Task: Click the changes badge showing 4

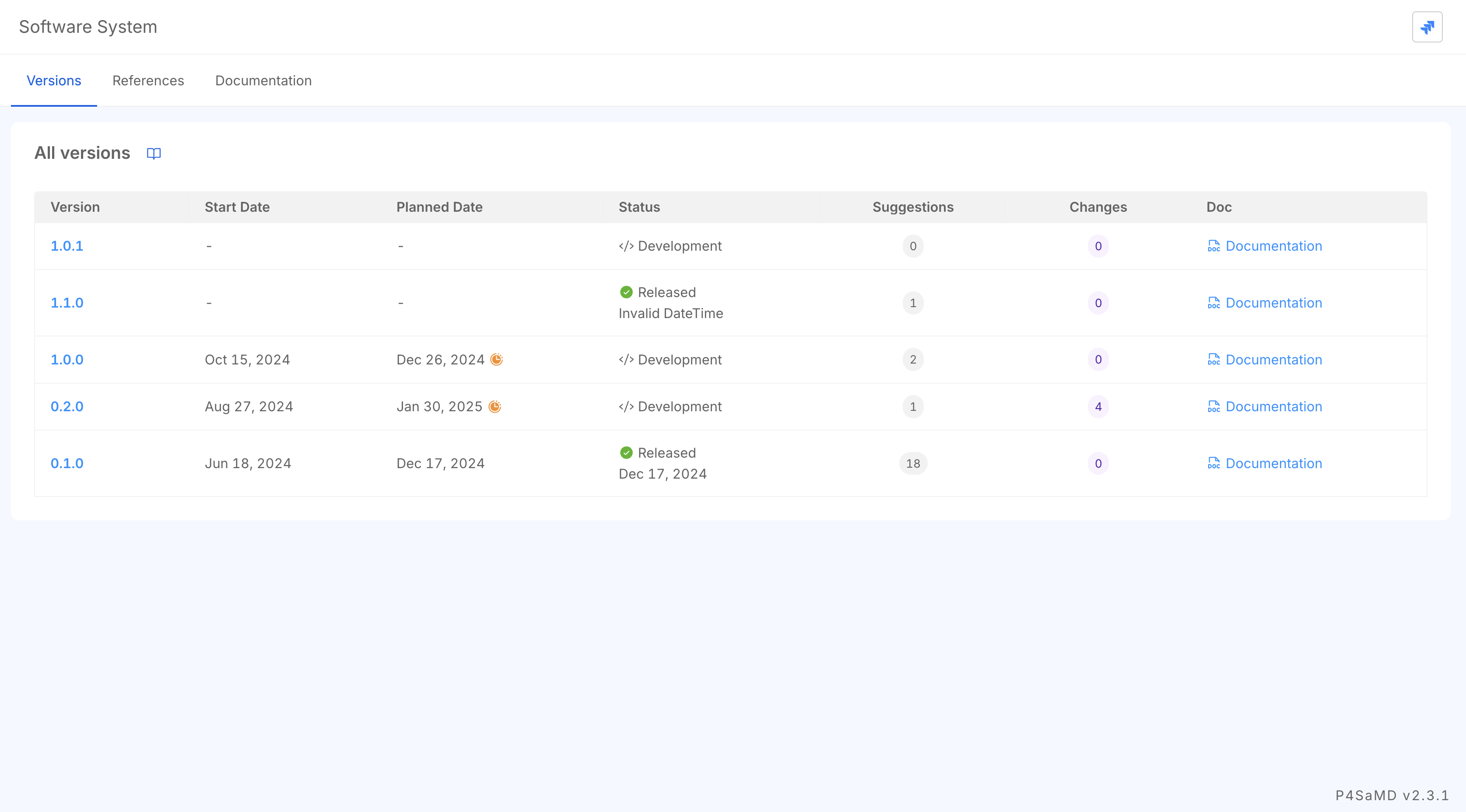Action: click(1098, 406)
